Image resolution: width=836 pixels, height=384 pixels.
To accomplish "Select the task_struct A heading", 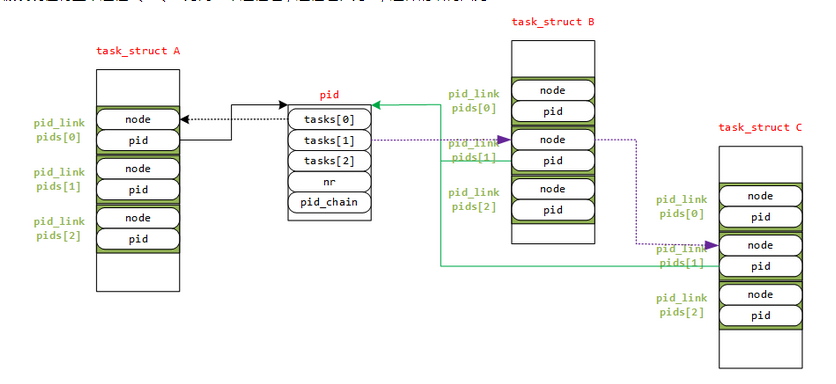I will point(138,51).
